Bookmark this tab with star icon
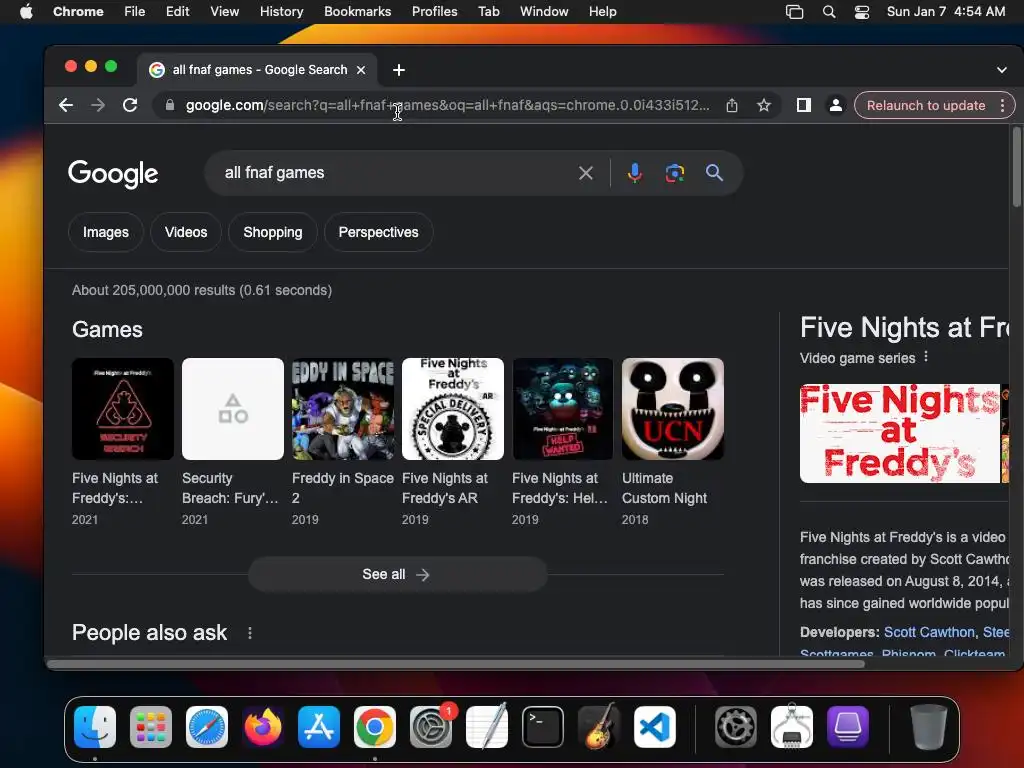This screenshot has height=768, width=1024. [763, 105]
